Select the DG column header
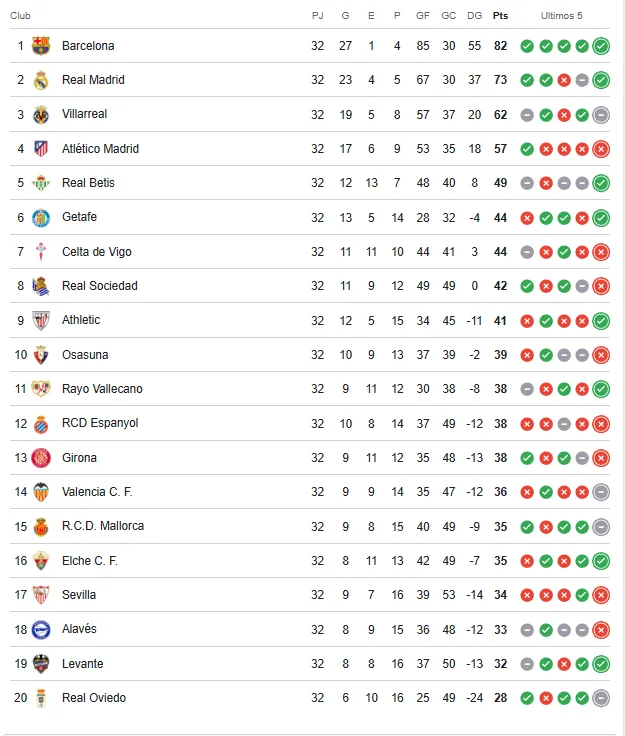 (474, 16)
